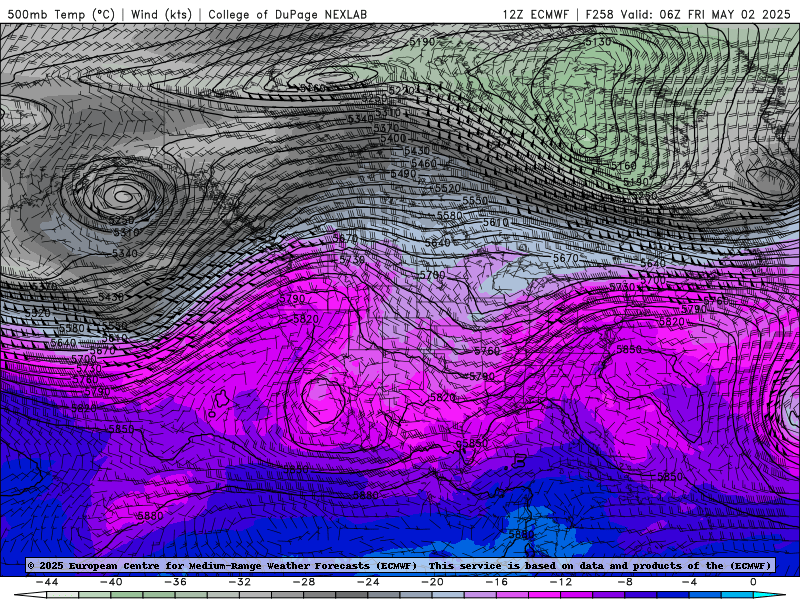Viewport: 800px width, 600px height.
Task: Click 'College of DuPage NEXLAB' header text
Action: pos(287,14)
